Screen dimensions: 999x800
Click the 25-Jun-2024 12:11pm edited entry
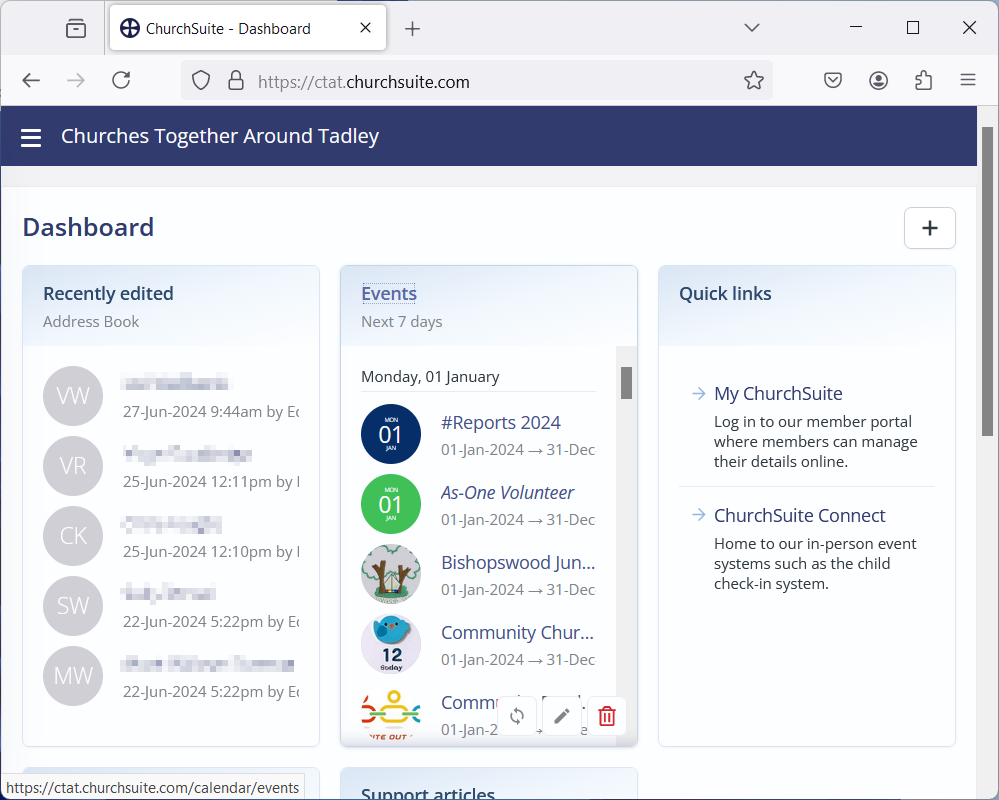[210, 482]
